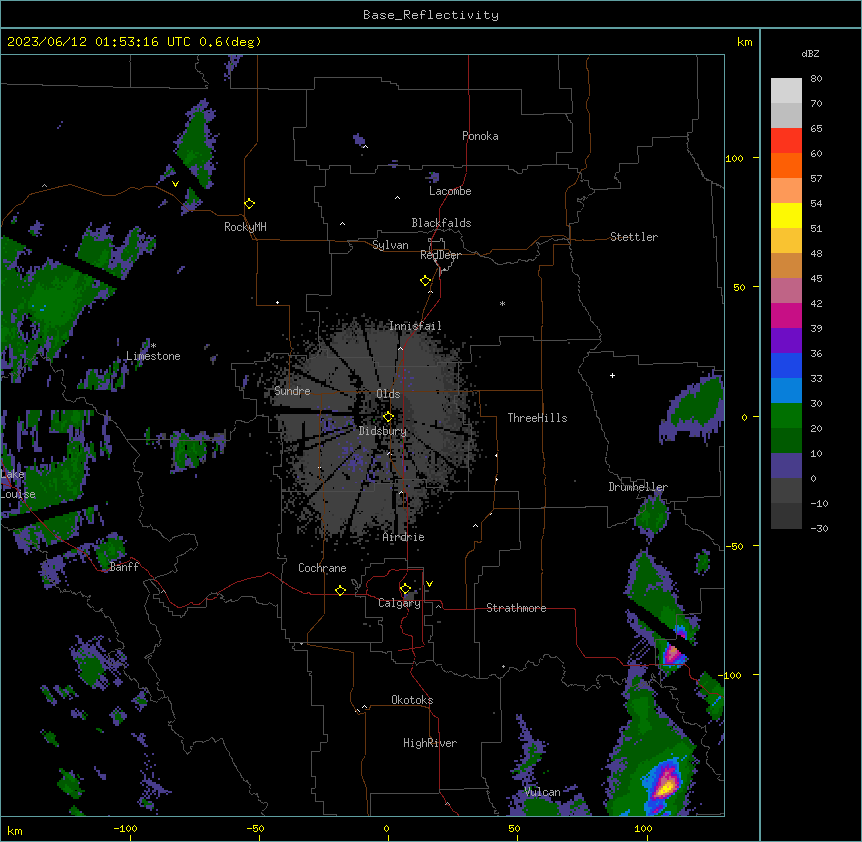Screen dimensions: 862x842
Task: Click the Airdrie town label
Action: [403, 537]
